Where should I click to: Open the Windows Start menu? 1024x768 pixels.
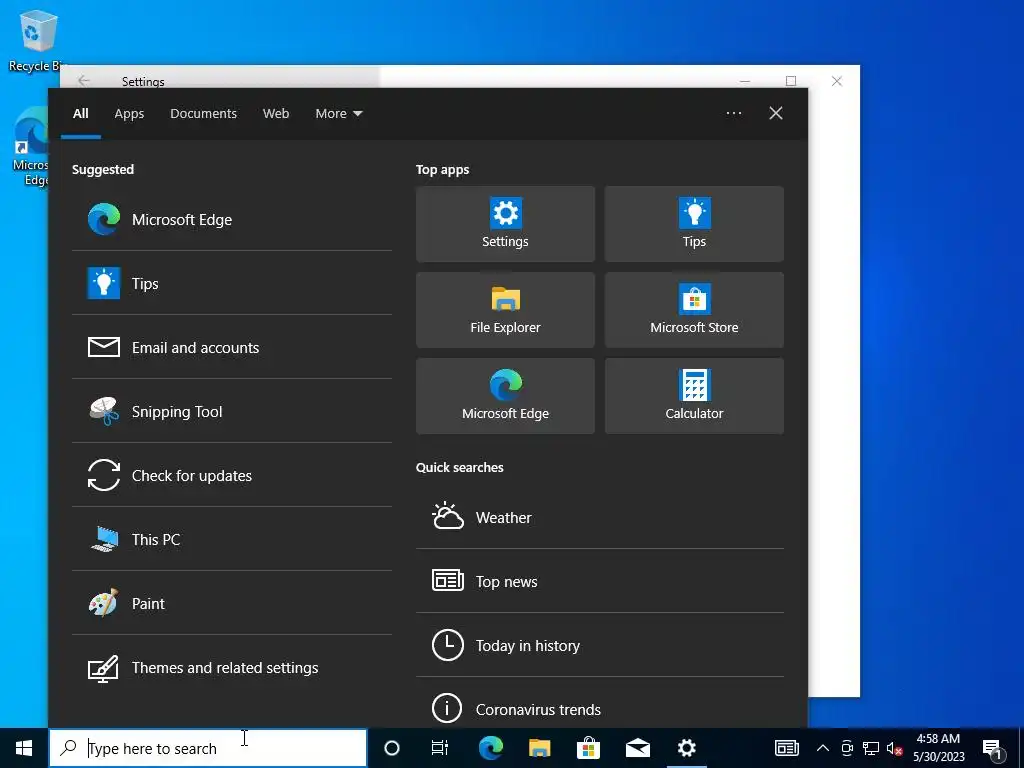tap(24, 748)
